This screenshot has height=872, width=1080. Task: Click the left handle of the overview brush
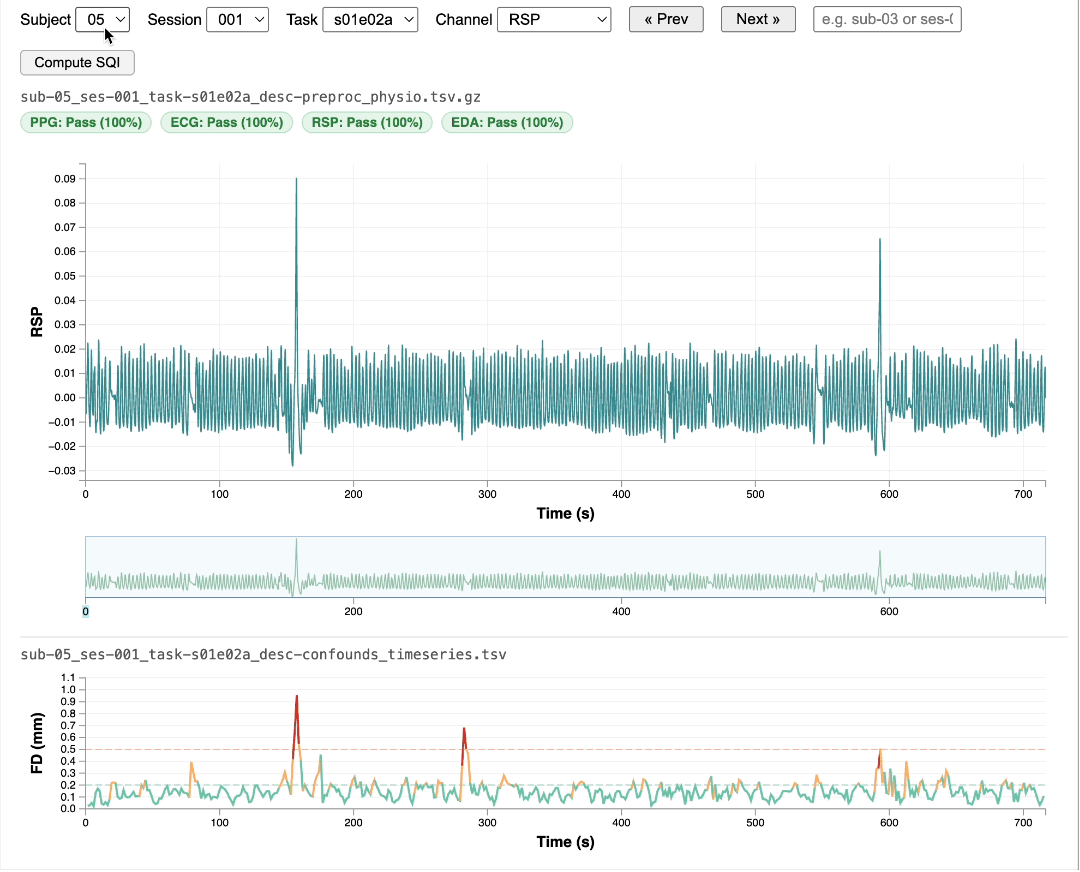point(86,568)
